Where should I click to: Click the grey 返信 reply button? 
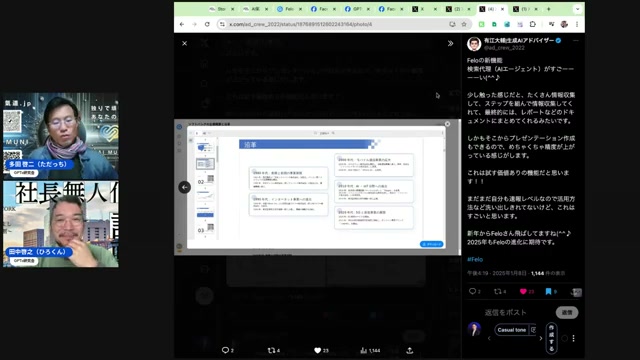click(x=567, y=313)
